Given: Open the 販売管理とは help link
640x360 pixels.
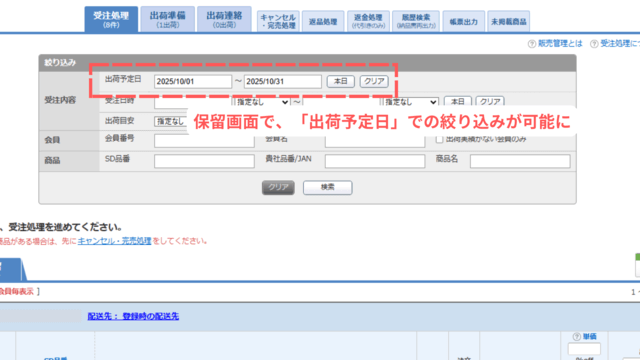Looking at the screenshot, I should tap(560, 44).
